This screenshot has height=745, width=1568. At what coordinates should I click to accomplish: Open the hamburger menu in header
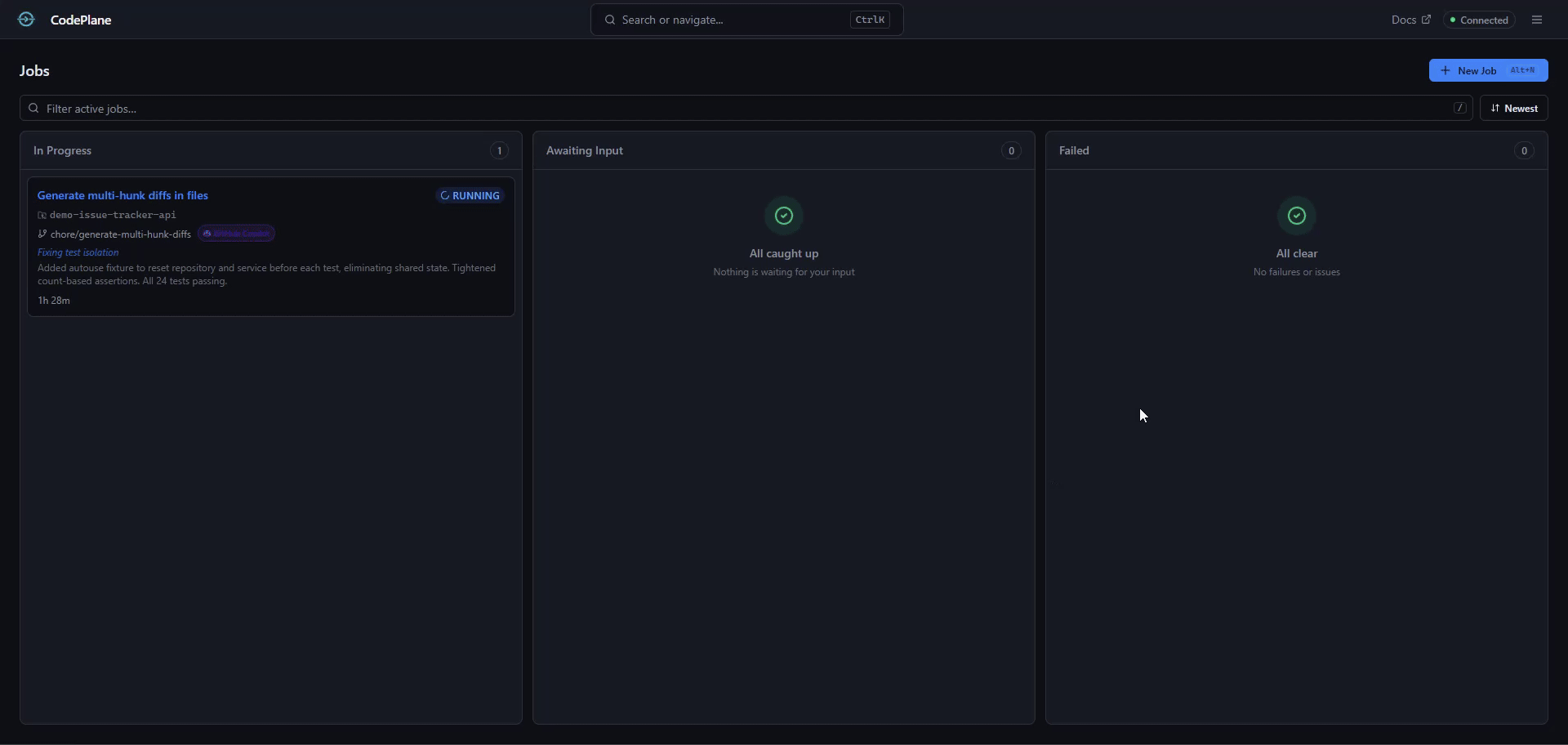(x=1537, y=20)
